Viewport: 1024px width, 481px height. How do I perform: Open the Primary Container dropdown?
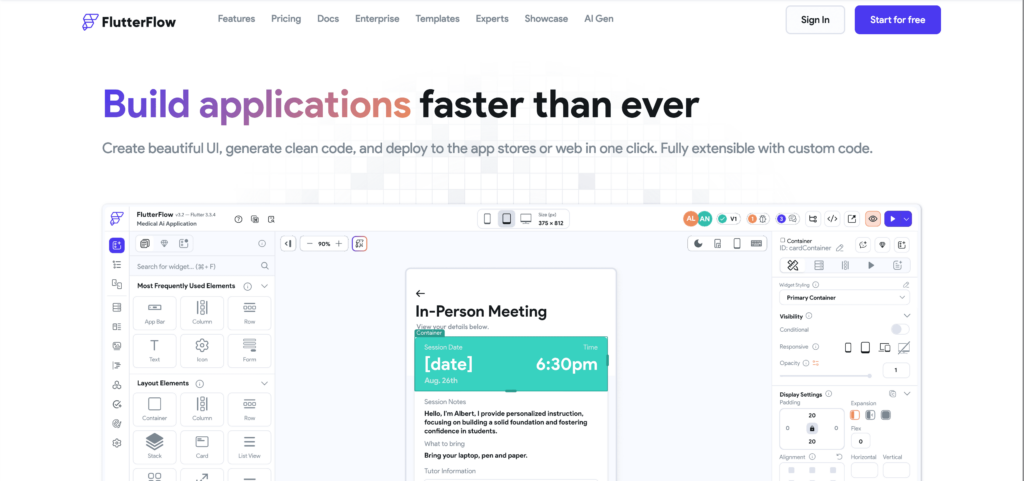[x=844, y=298]
